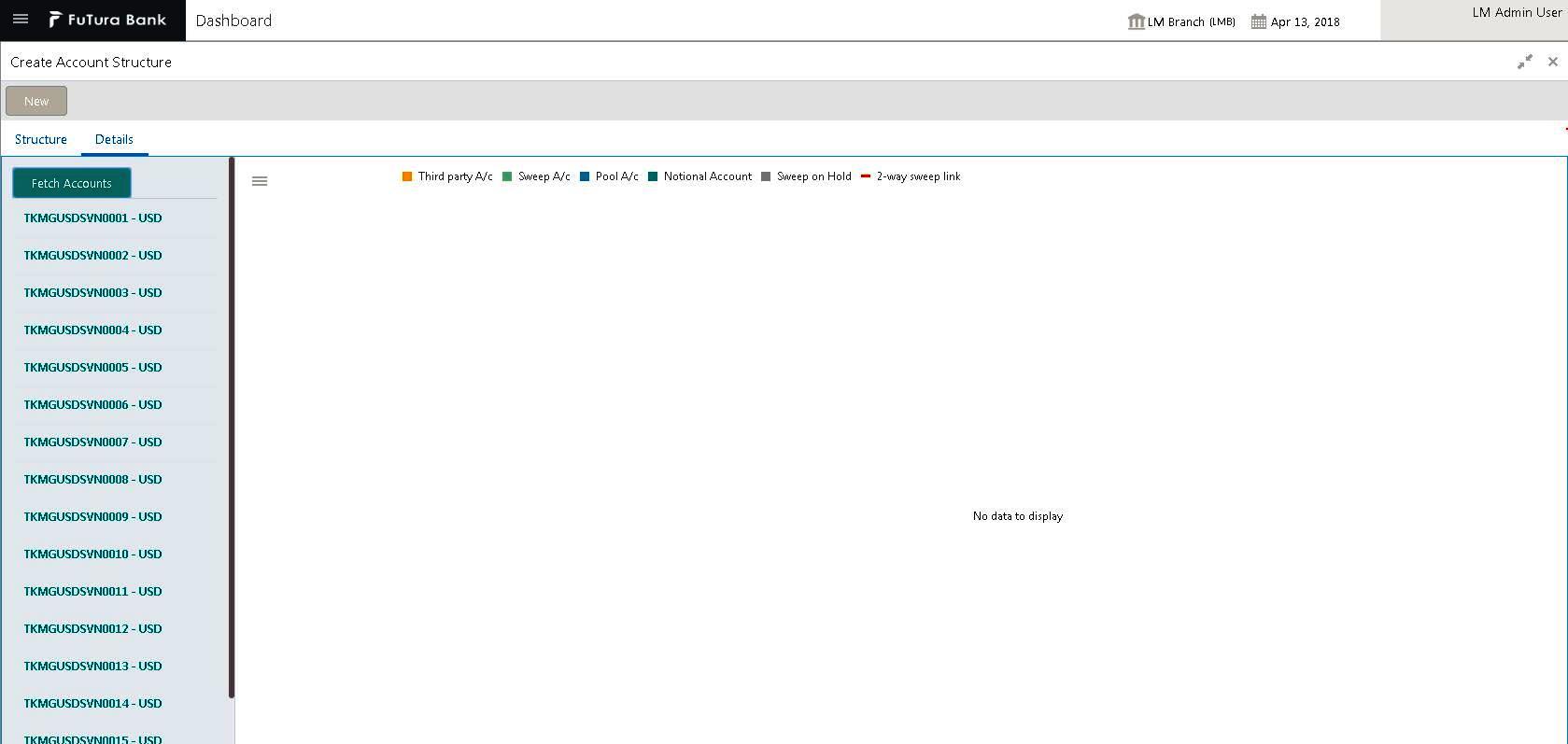Viewport: 1568px width, 744px height.
Task: Open the LM Admin User menu
Action: [x=1517, y=12]
